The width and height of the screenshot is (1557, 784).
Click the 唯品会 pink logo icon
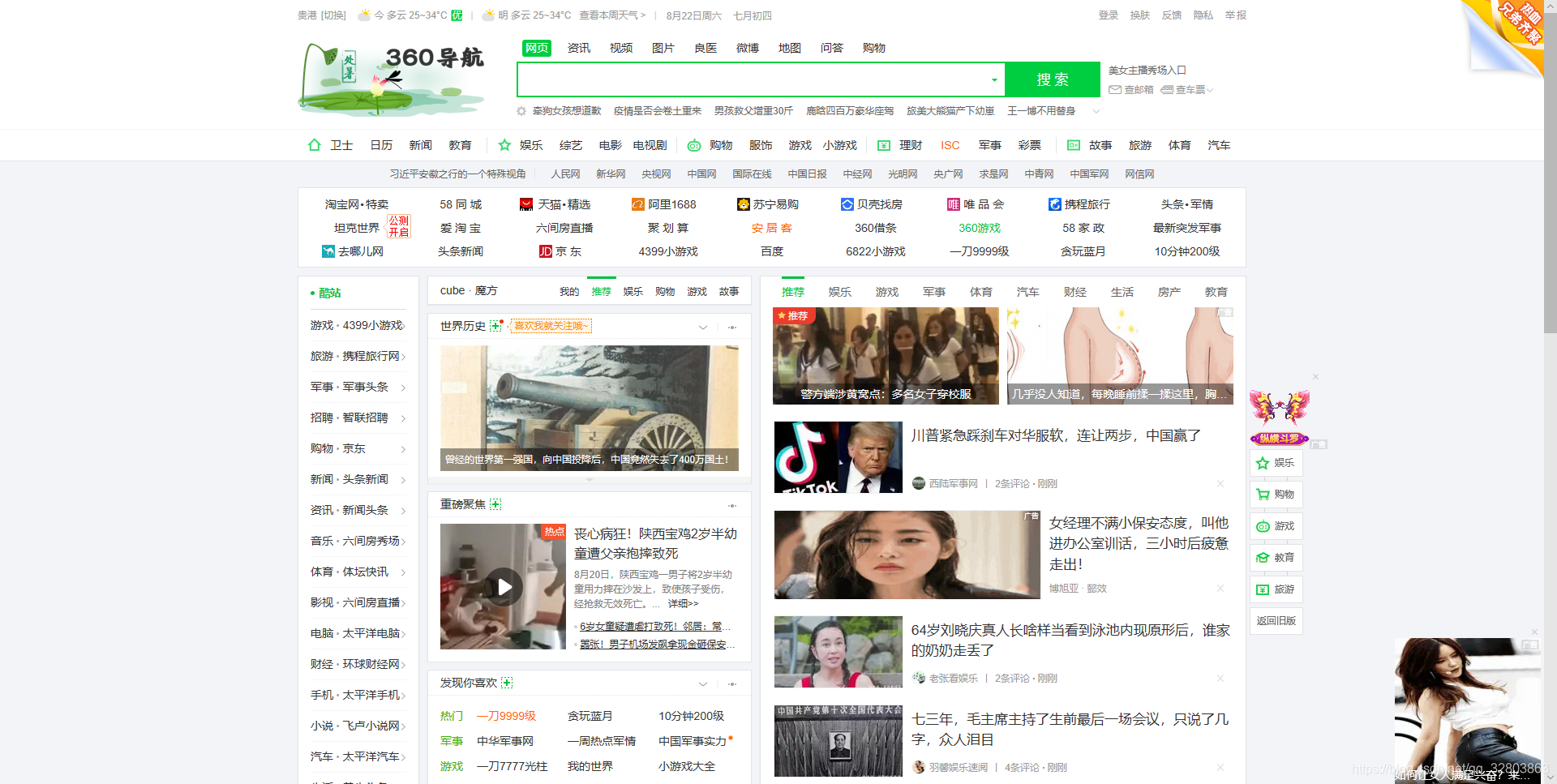(x=953, y=204)
